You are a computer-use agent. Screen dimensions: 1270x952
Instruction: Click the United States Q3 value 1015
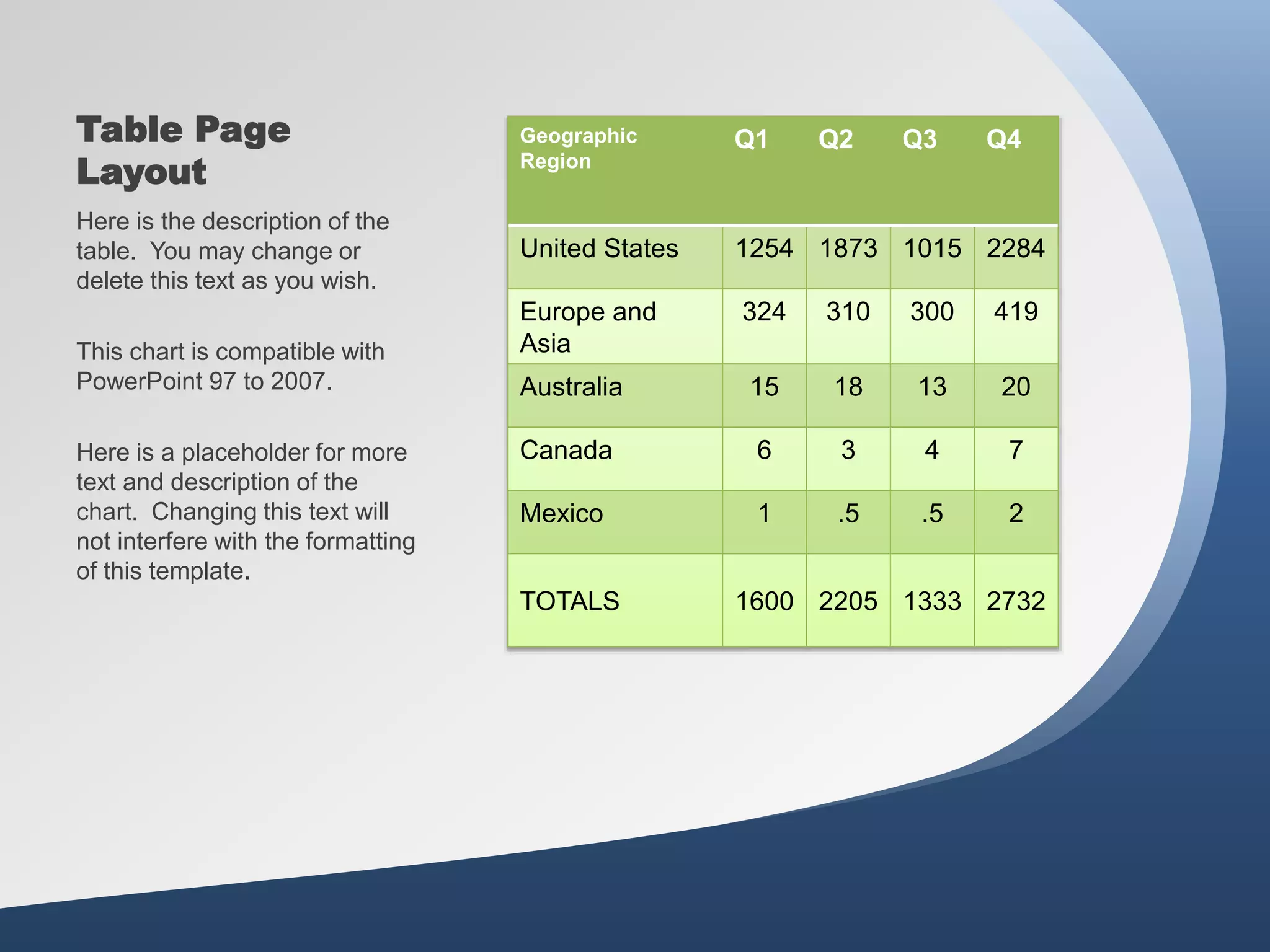932,249
